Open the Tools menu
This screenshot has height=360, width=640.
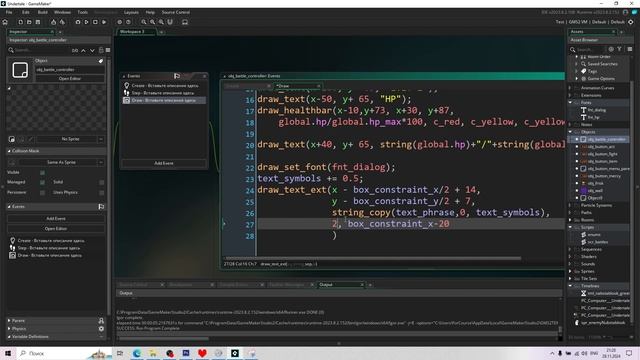[82, 12]
